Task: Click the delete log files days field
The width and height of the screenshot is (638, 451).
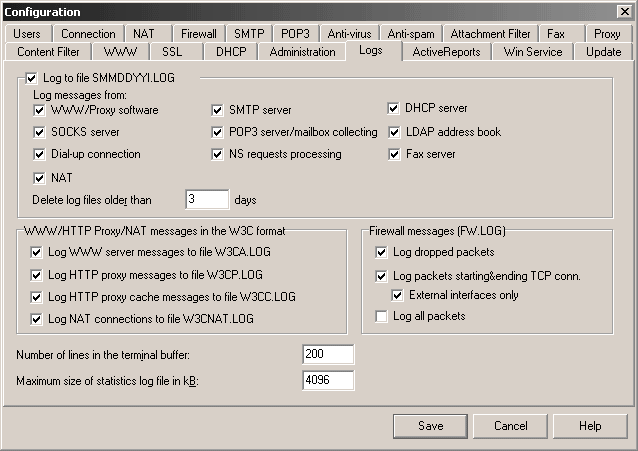Action: pyautogui.click(x=207, y=200)
